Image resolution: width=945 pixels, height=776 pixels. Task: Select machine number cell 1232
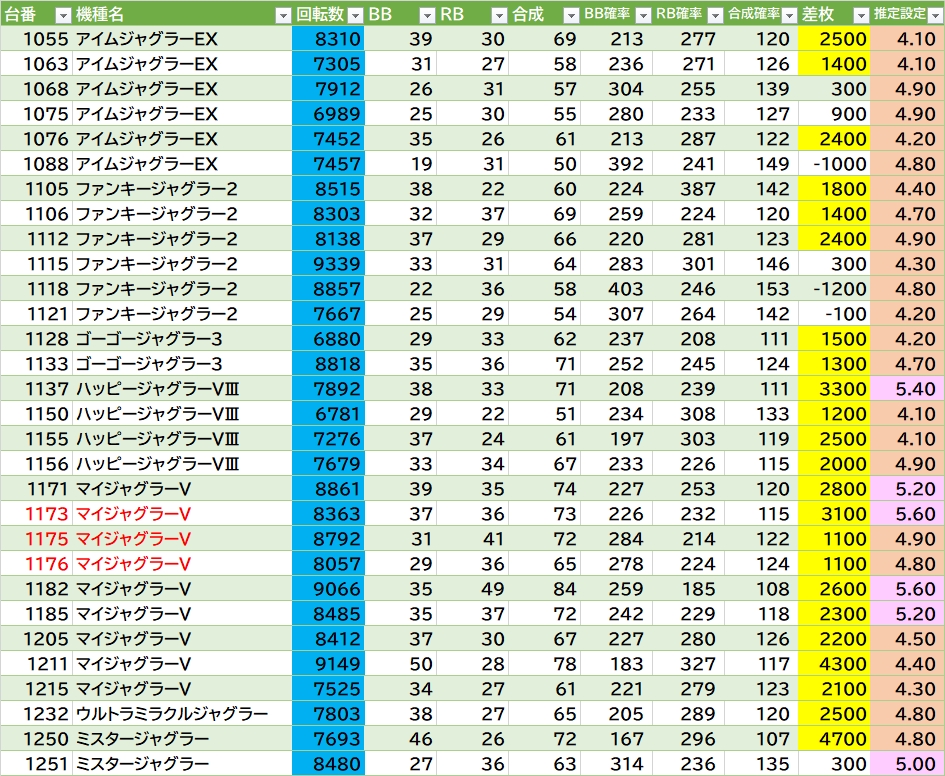click(36, 713)
